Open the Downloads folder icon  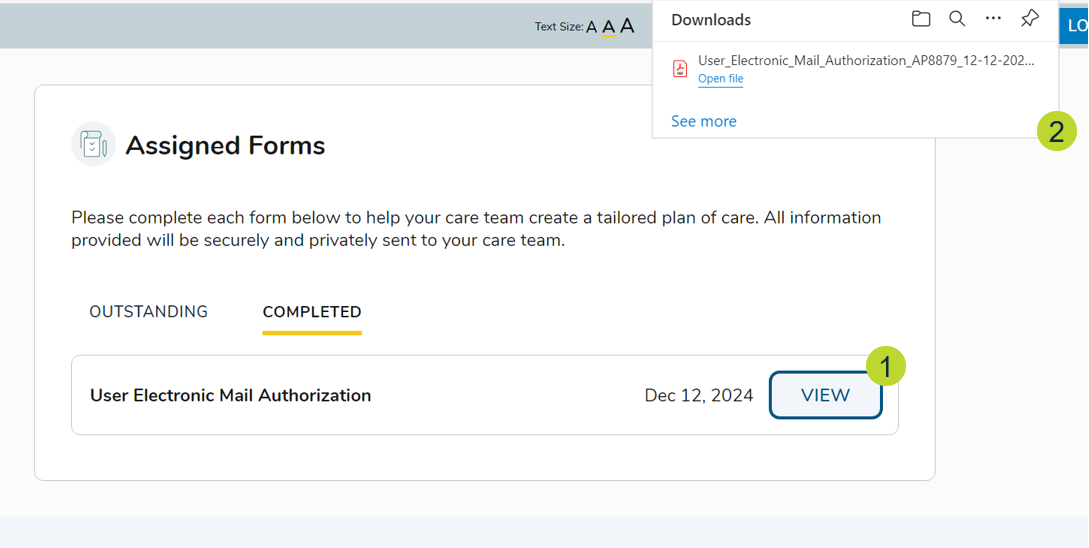tap(921, 19)
